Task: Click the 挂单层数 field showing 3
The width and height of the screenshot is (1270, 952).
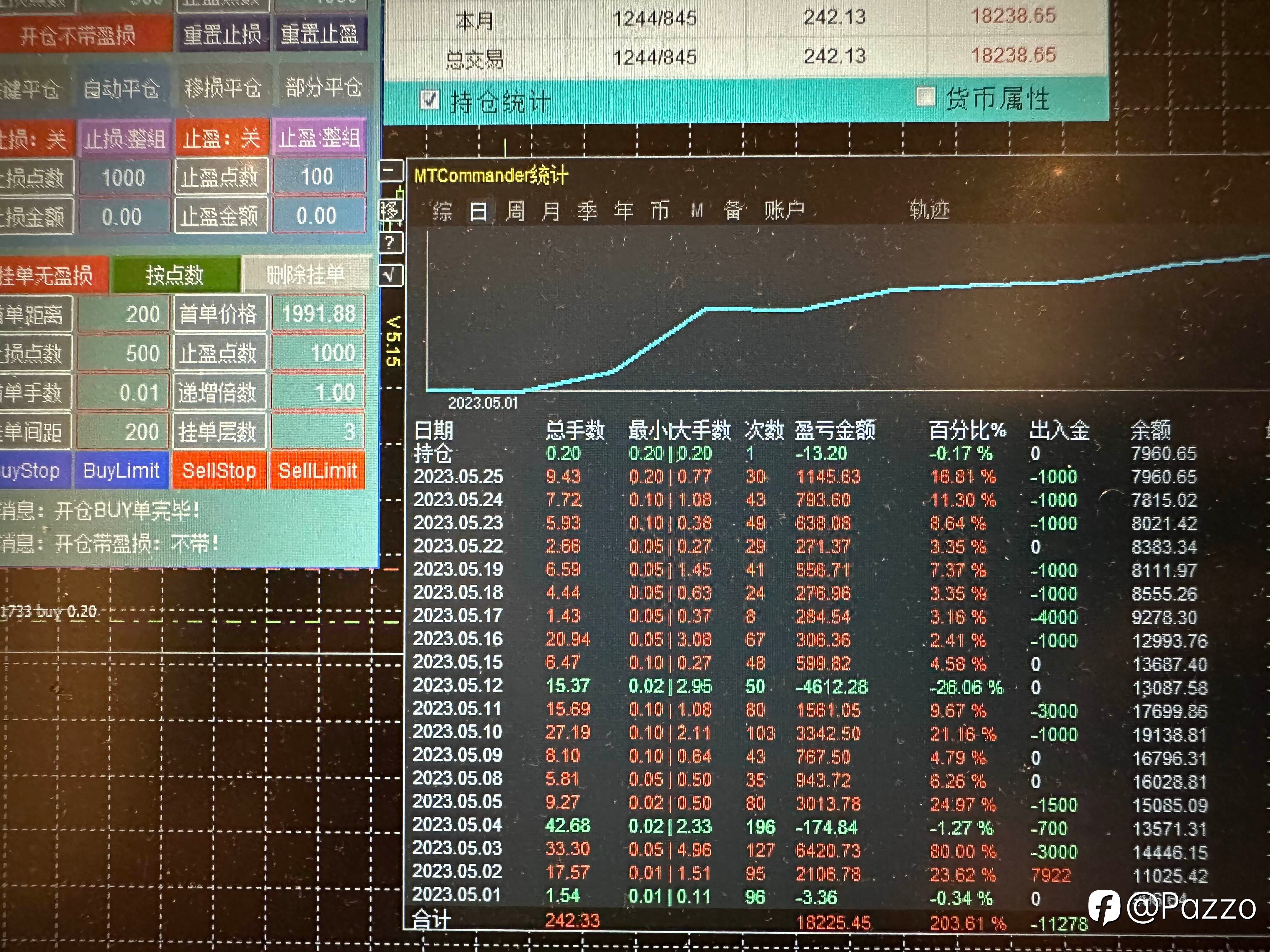Action: (318, 432)
